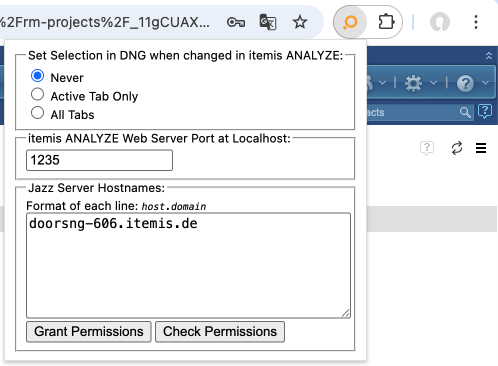Expand the gear settings dropdown arrow
498x366 pixels.
click(433, 83)
